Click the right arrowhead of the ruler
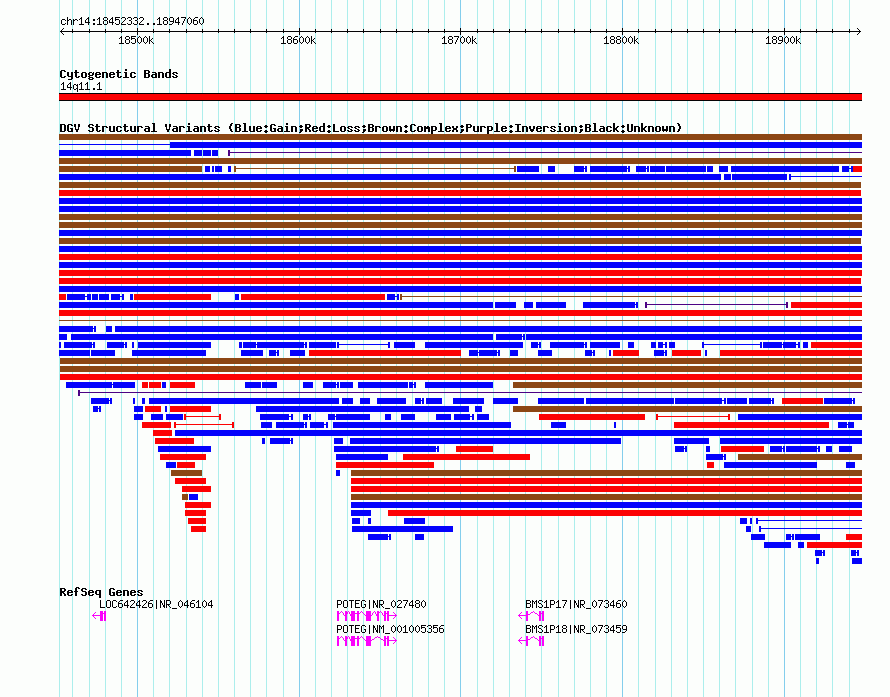The height and width of the screenshot is (697, 890). click(858, 31)
